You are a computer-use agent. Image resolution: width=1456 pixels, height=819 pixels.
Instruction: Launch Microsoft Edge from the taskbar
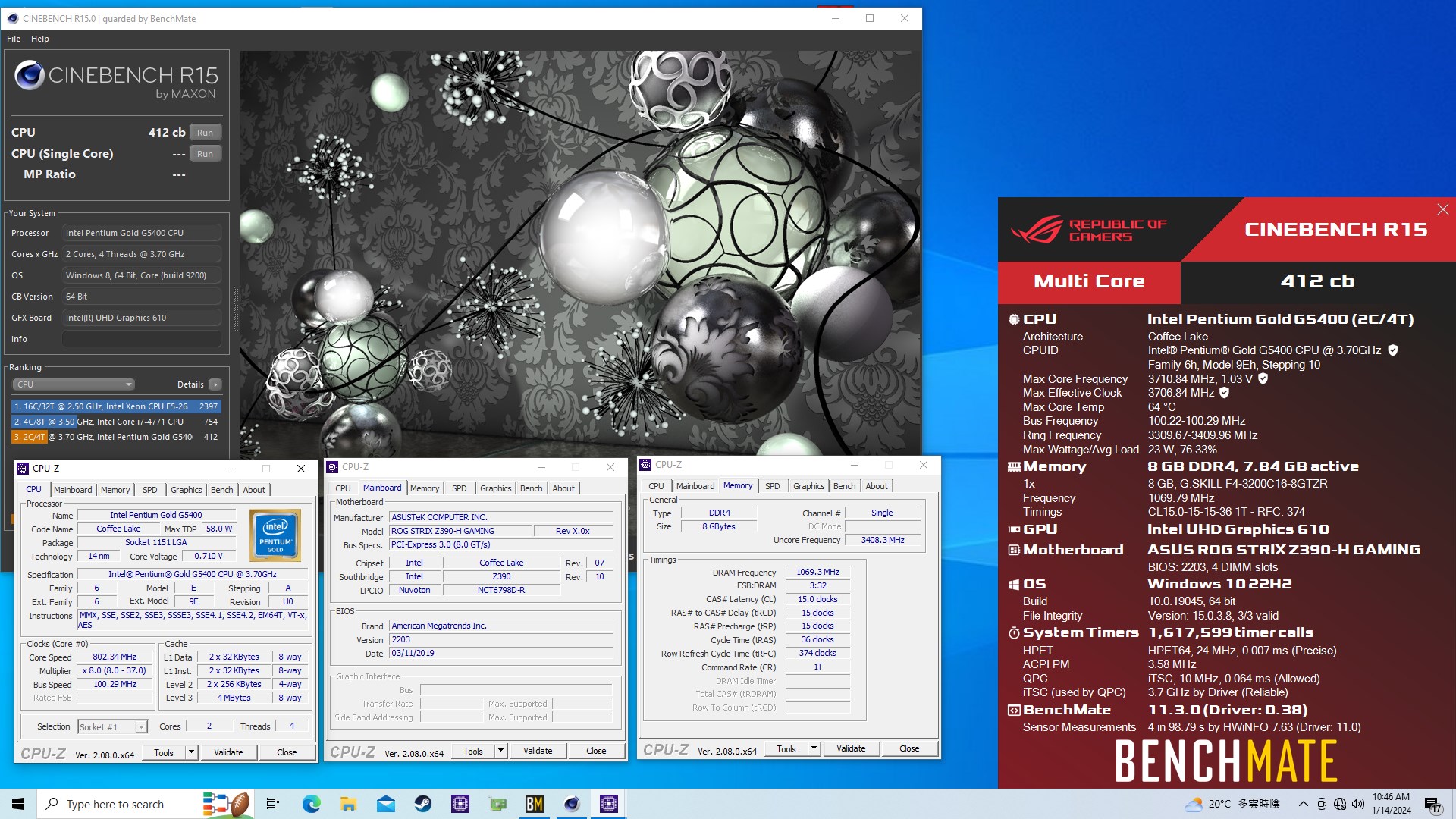[x=311, y=804]
